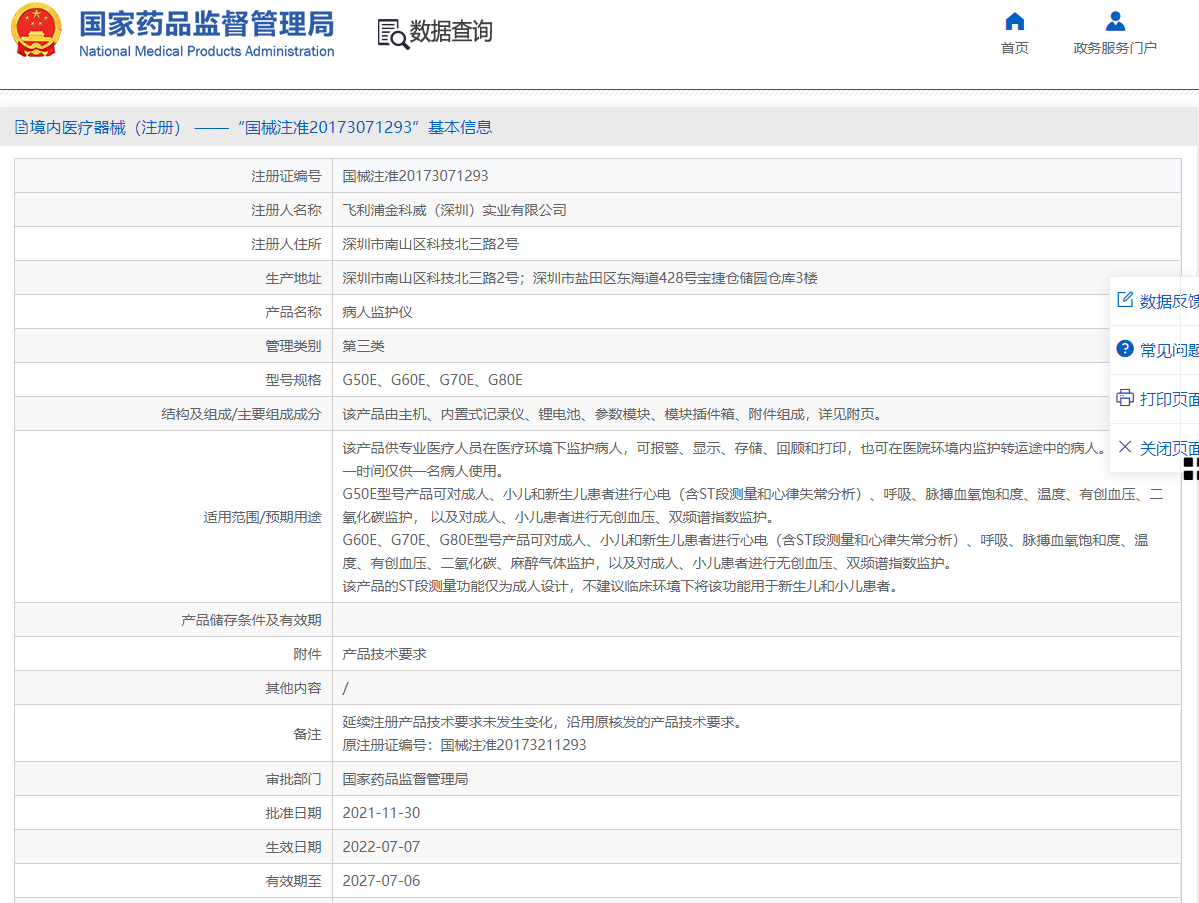Click the document icon before 境内医疗器械 heading
1199x903 pixels.
pyautogui.click(x=21, y=127)
